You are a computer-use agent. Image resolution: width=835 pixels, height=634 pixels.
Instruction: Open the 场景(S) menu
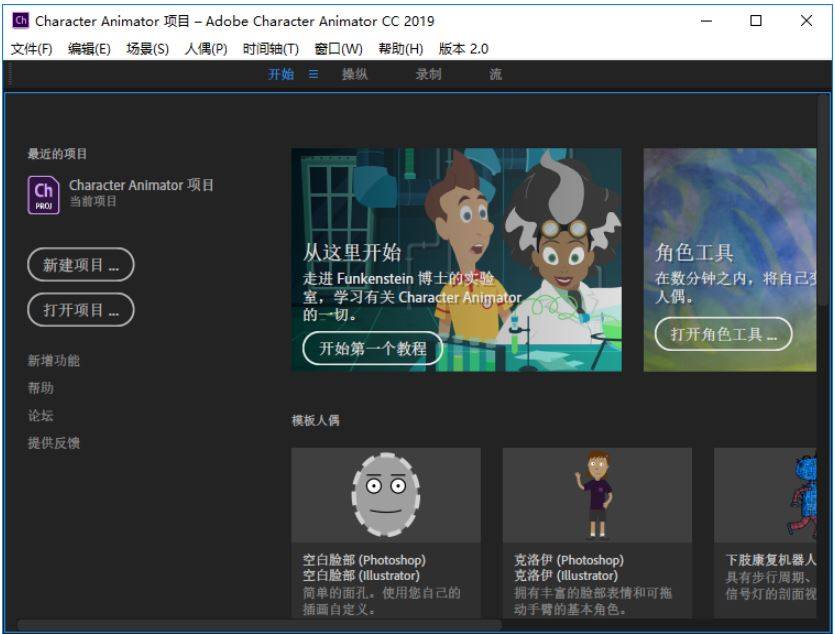(148, 49)
